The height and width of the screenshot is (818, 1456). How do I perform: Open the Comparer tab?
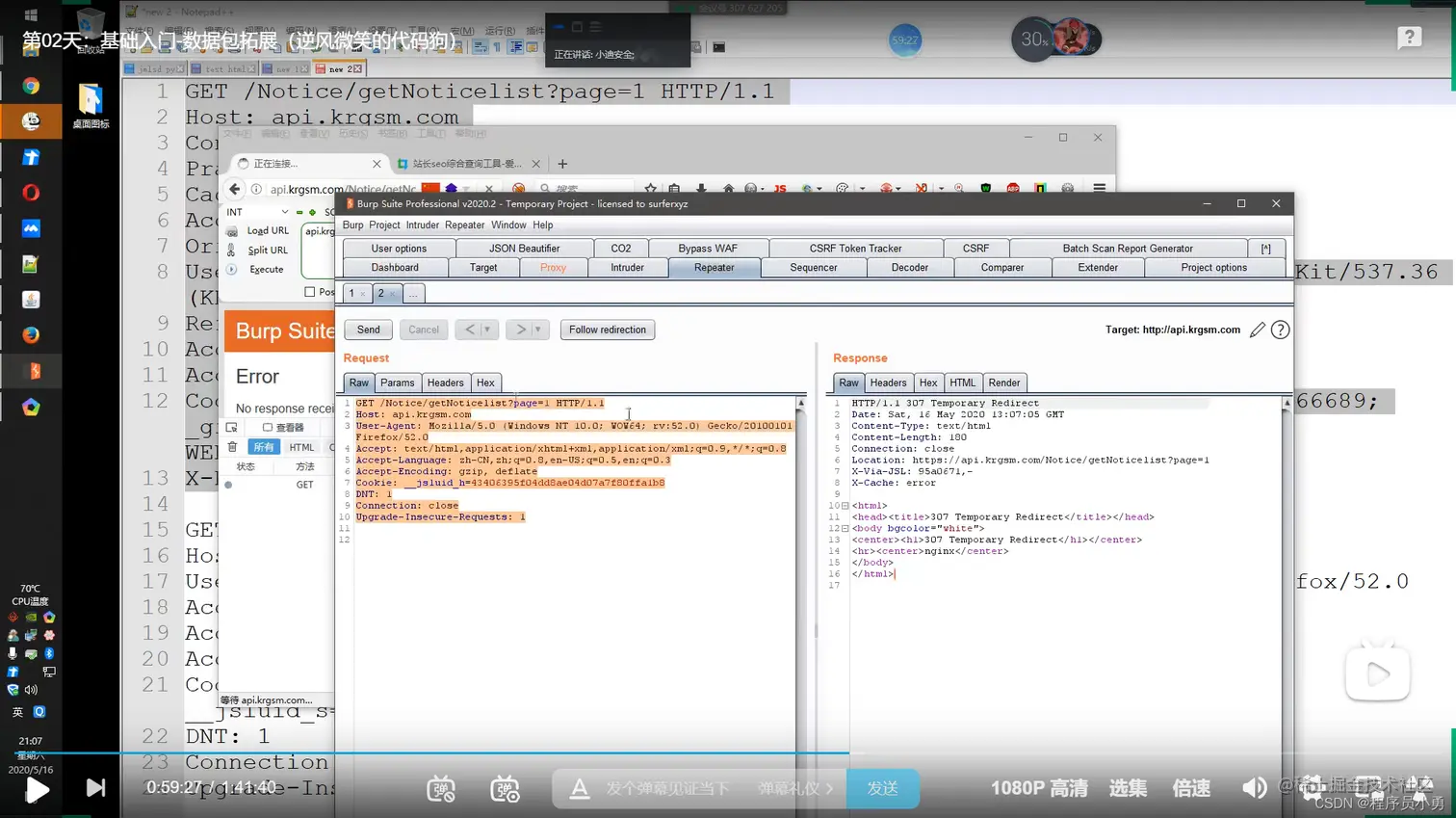(x=1001, y=268)
